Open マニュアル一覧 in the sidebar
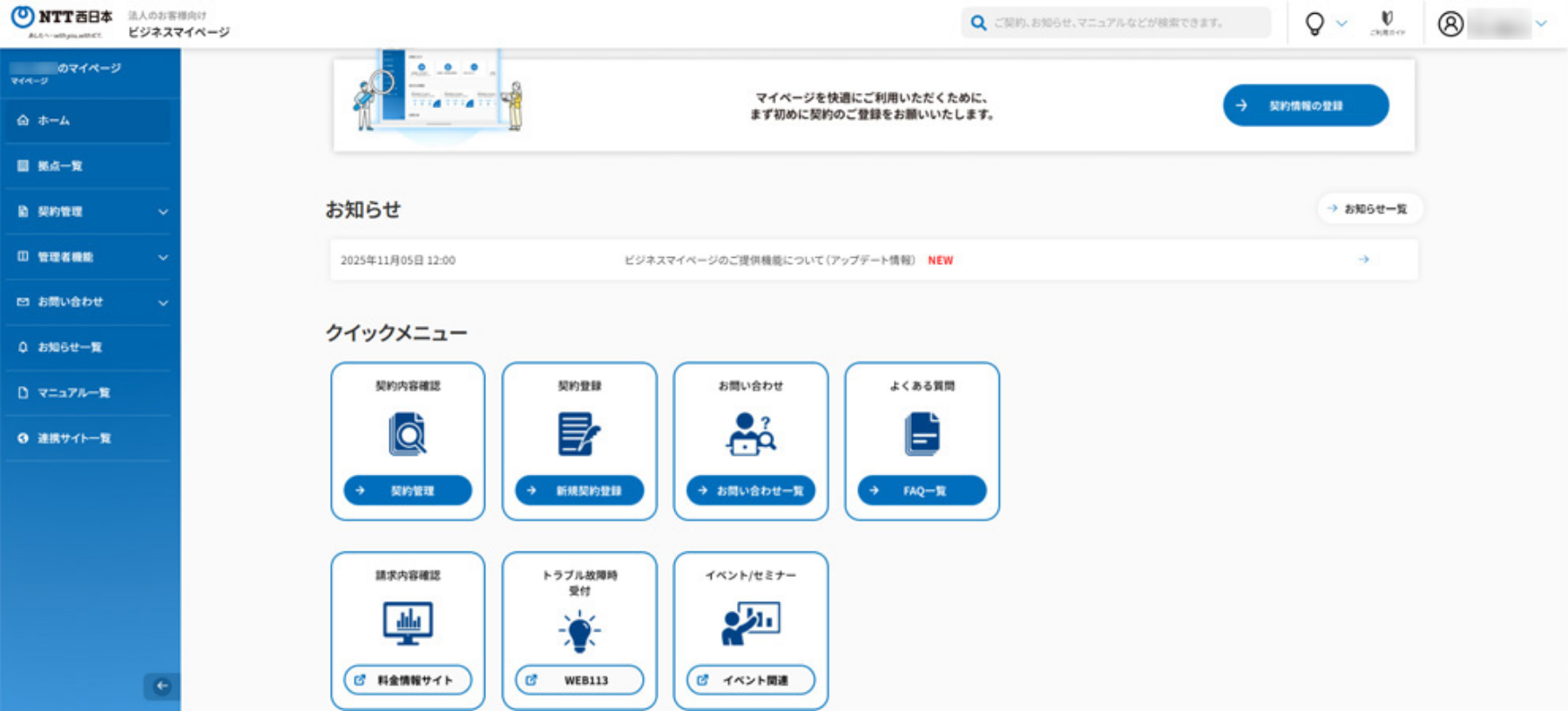The image size is (1568, 711). pyautogui.click(x=73, y=393)
